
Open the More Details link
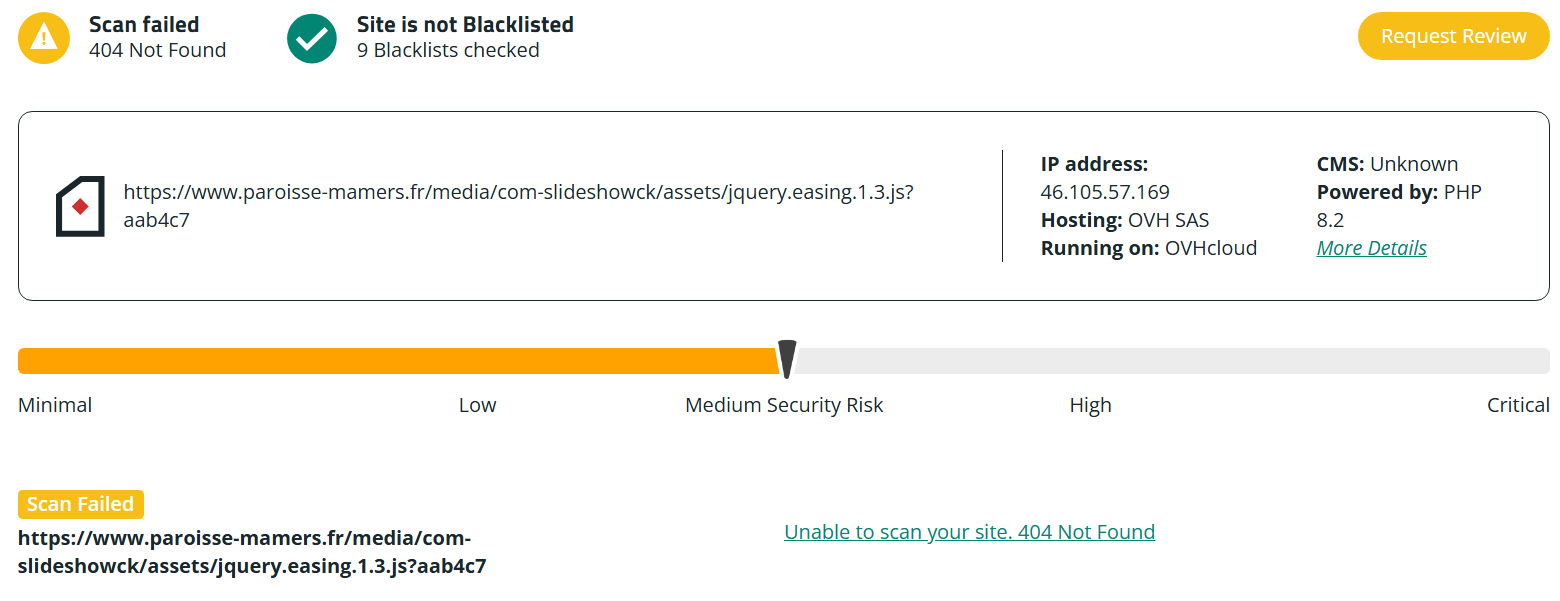tap(1371, 248)
